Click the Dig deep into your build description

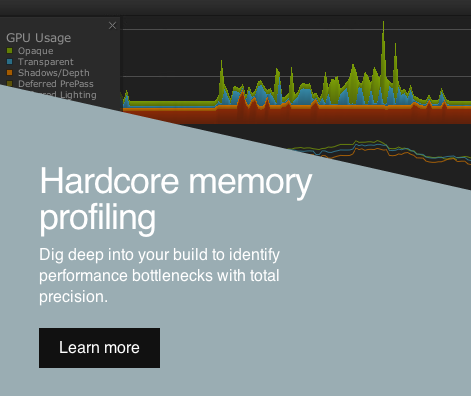[x=159, y=275]
